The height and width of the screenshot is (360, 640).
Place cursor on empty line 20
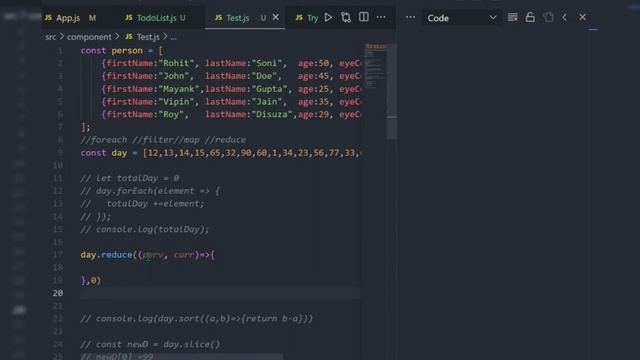(x=220, y=293)
